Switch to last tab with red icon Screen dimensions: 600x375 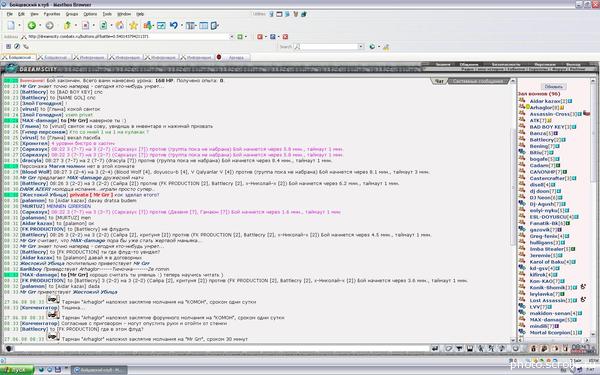tap(232, 57)
